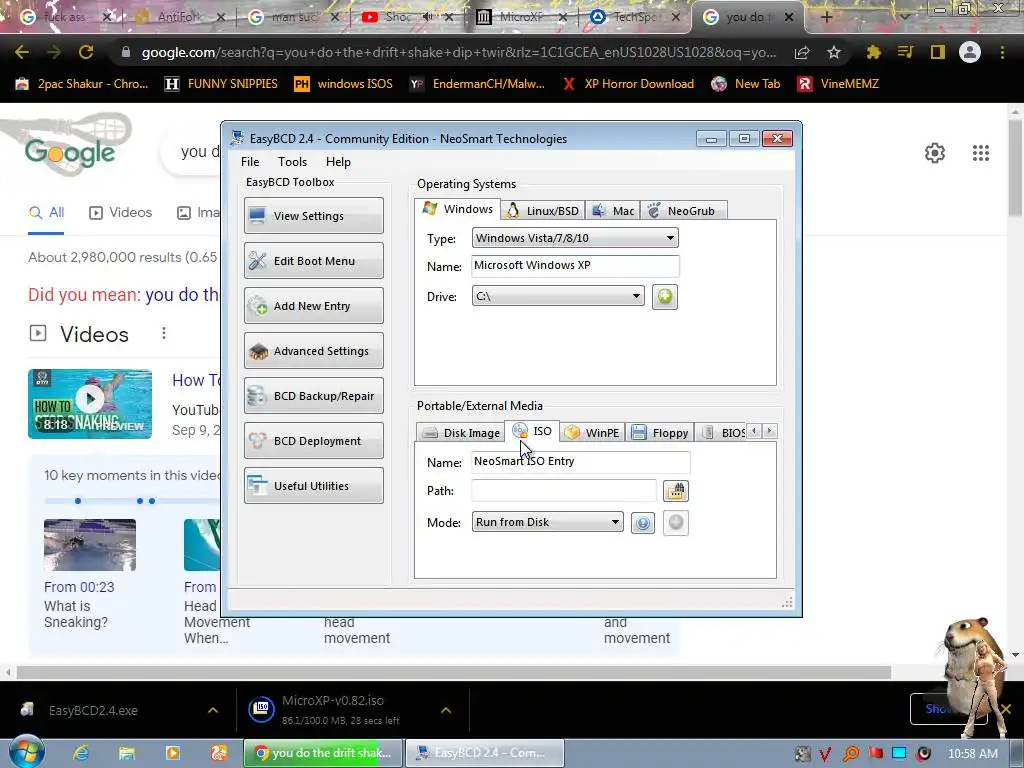Select the ISO portable media tab
Screen dimensions: 1024x768
pos(532,431)
